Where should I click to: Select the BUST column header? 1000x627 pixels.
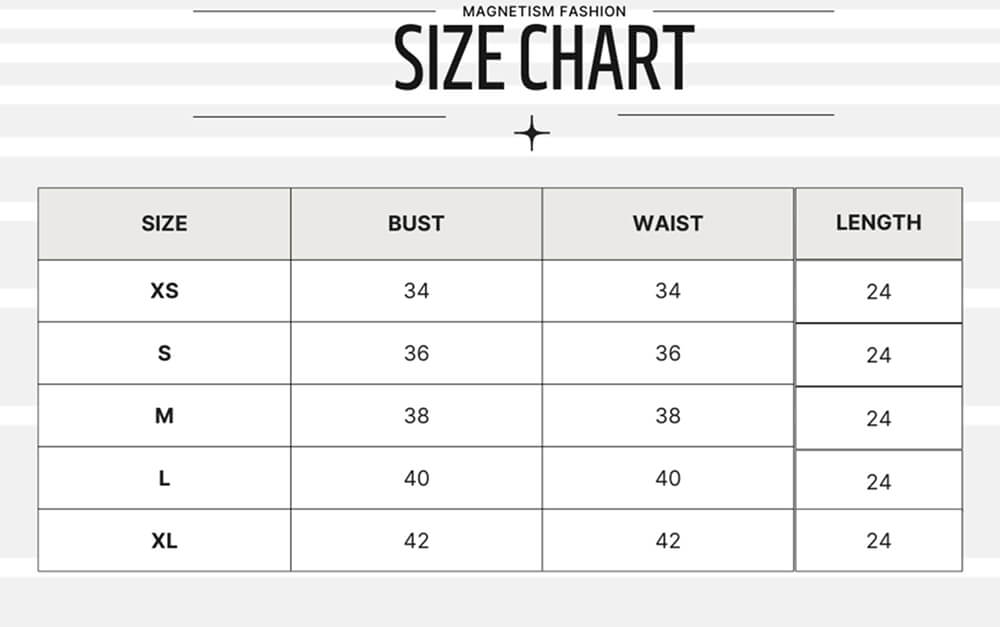[x=416, y=223]
